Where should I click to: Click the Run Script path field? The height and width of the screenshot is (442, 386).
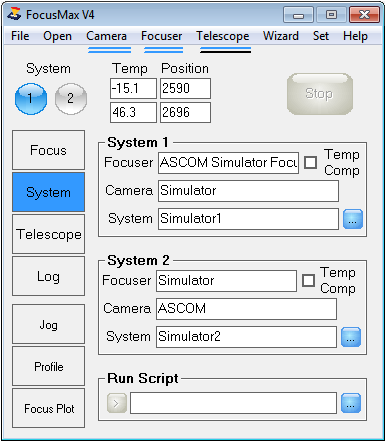(233, 403)
